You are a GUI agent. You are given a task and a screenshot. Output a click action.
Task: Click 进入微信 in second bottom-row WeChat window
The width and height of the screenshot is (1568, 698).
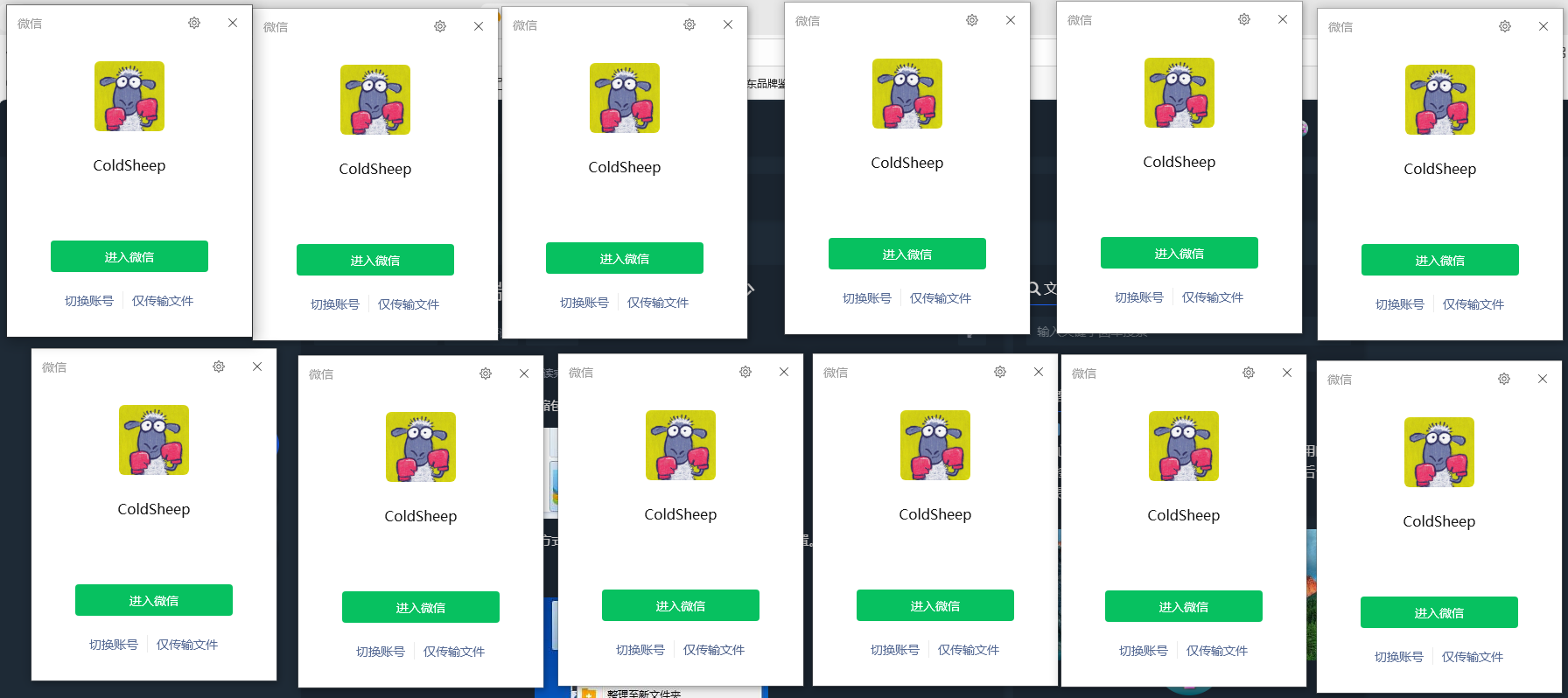point(421,607)
